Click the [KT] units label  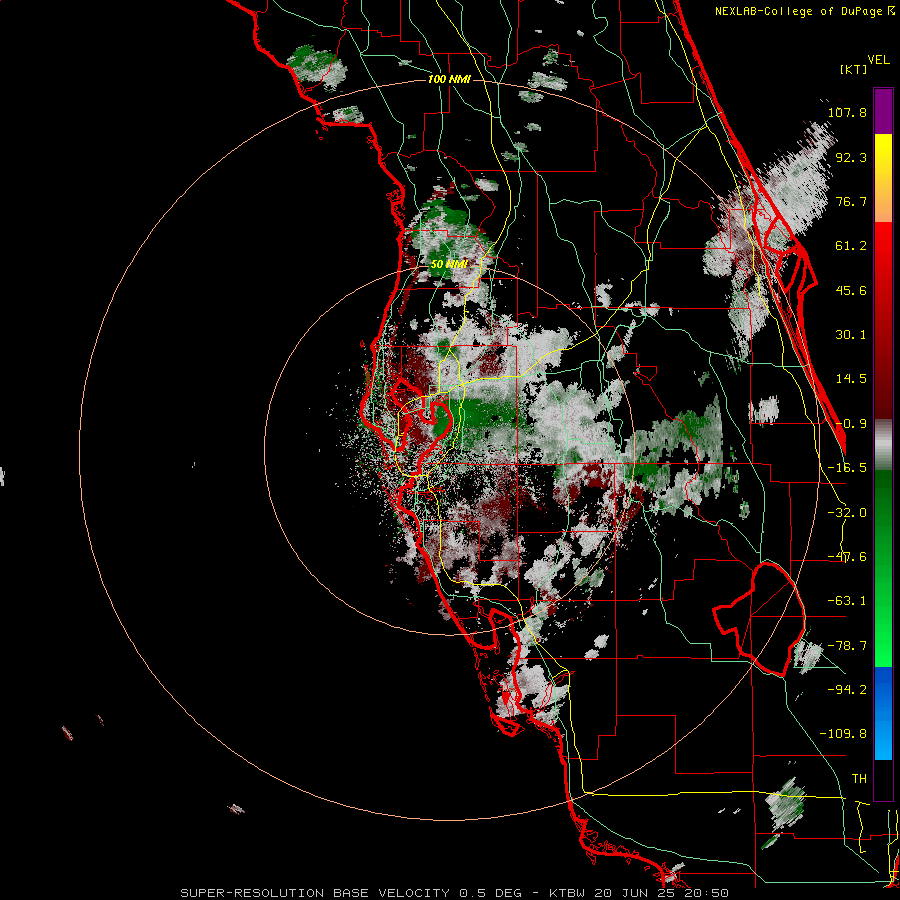853,69
